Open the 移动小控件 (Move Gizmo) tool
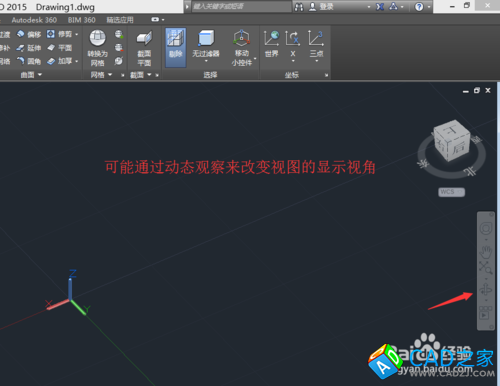 (x=242, y=48)
